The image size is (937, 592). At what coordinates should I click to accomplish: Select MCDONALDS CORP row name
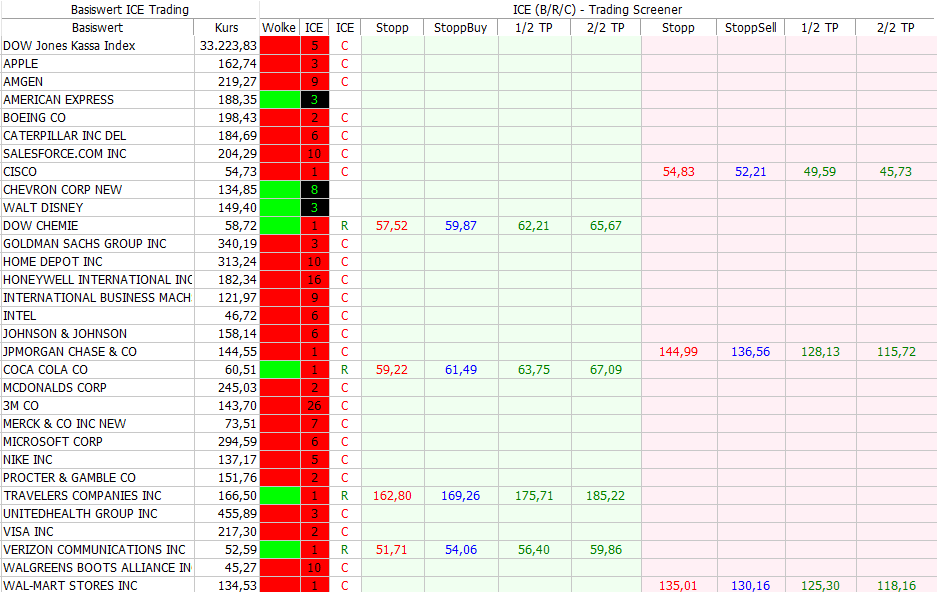(55, 387)
